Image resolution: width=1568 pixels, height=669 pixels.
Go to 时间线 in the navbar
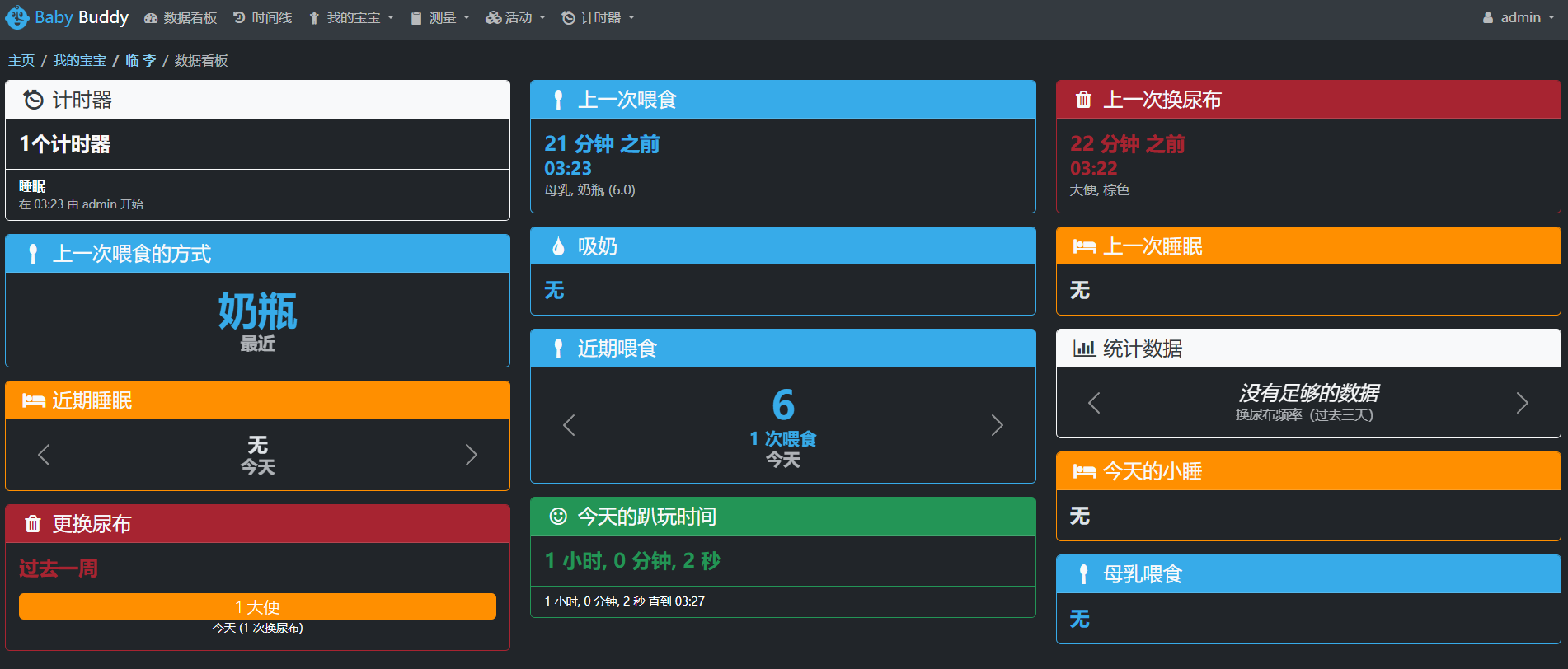(x=263, y=18)
